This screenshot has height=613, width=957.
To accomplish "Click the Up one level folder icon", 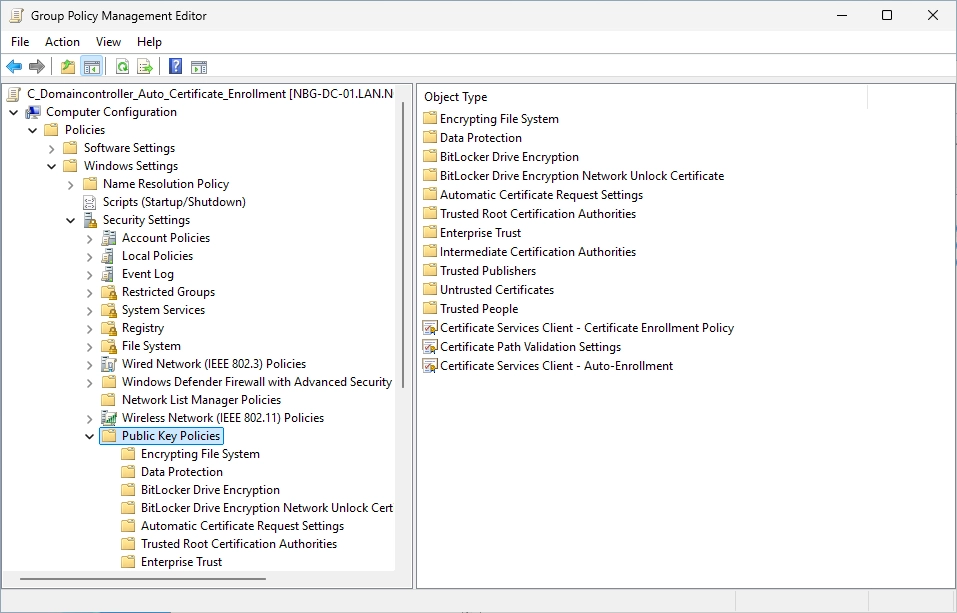I will (x=68, y=67).
